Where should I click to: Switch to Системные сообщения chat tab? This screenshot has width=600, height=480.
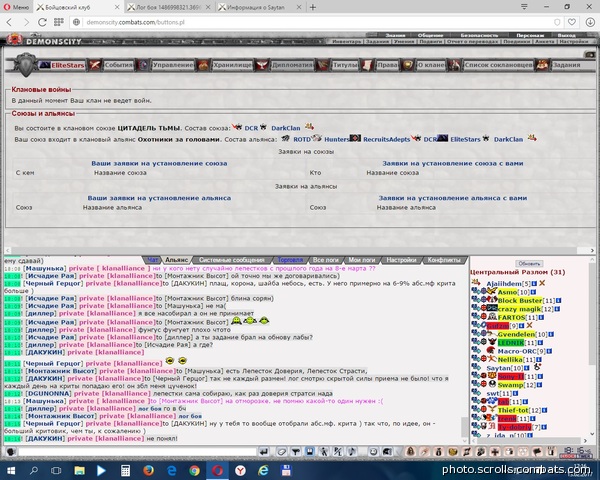[x=232, y=260]
